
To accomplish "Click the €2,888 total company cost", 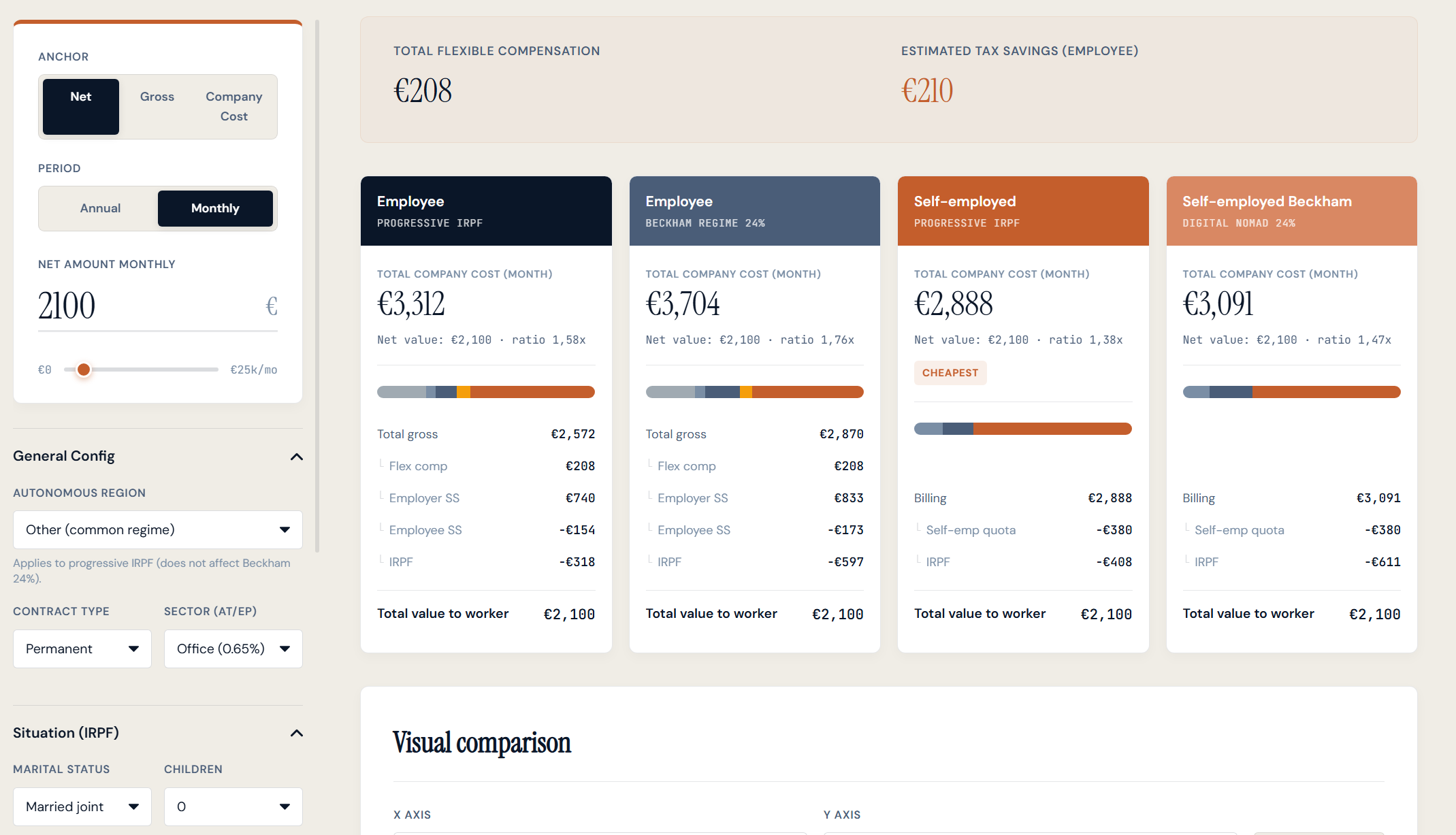I will tap(954, 304).
